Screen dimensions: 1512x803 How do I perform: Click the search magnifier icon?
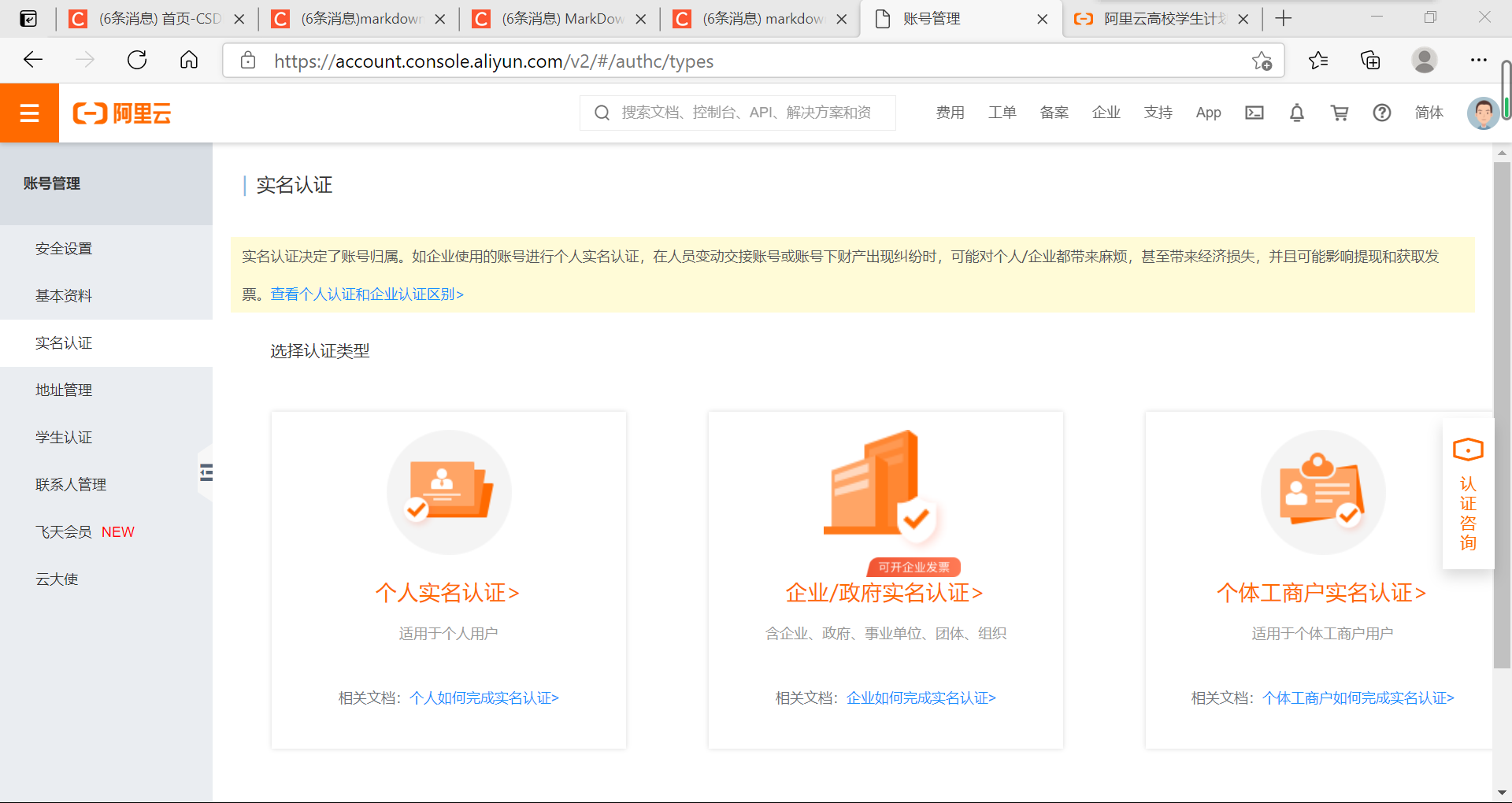coord(602,113)
